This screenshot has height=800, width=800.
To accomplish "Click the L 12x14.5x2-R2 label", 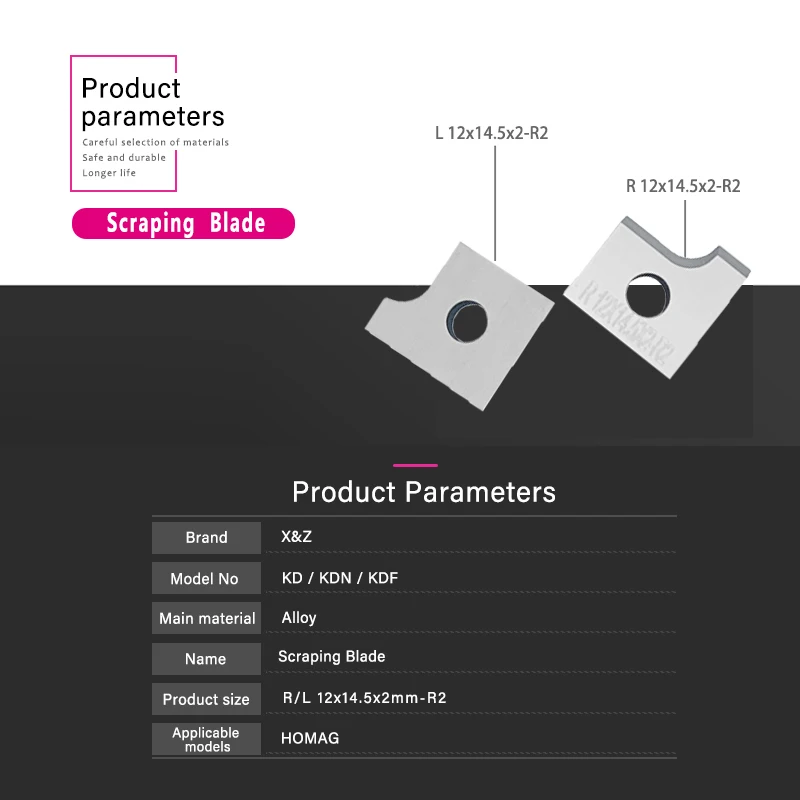I will [x=492, y=134].
